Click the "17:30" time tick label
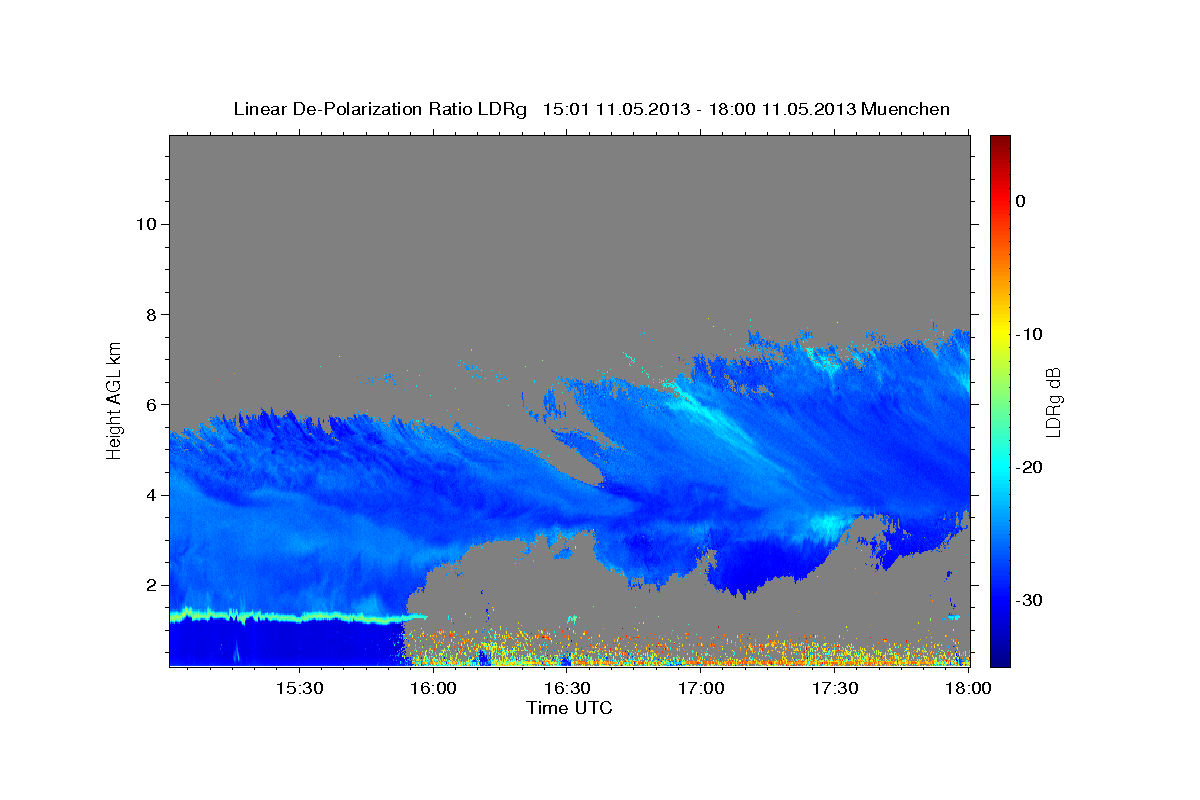 (835, 689)
